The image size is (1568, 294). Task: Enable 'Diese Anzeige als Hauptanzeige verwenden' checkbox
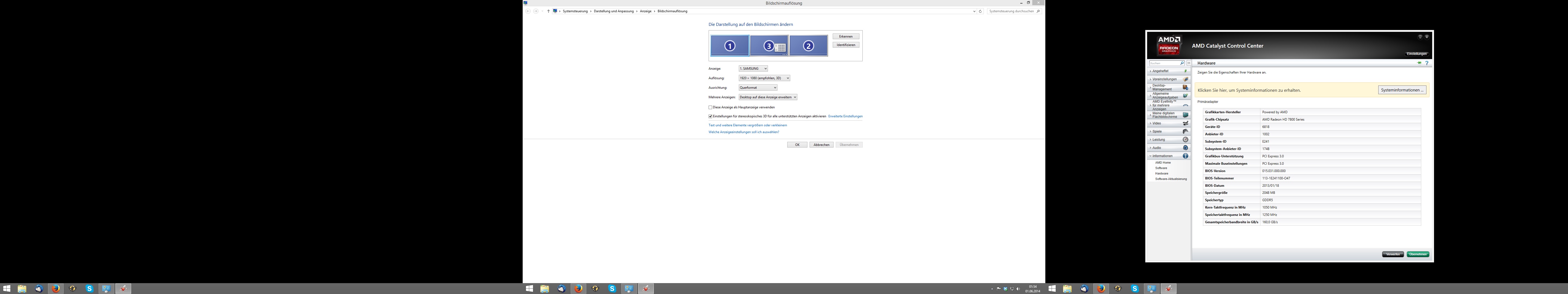(x=710, y=107)
